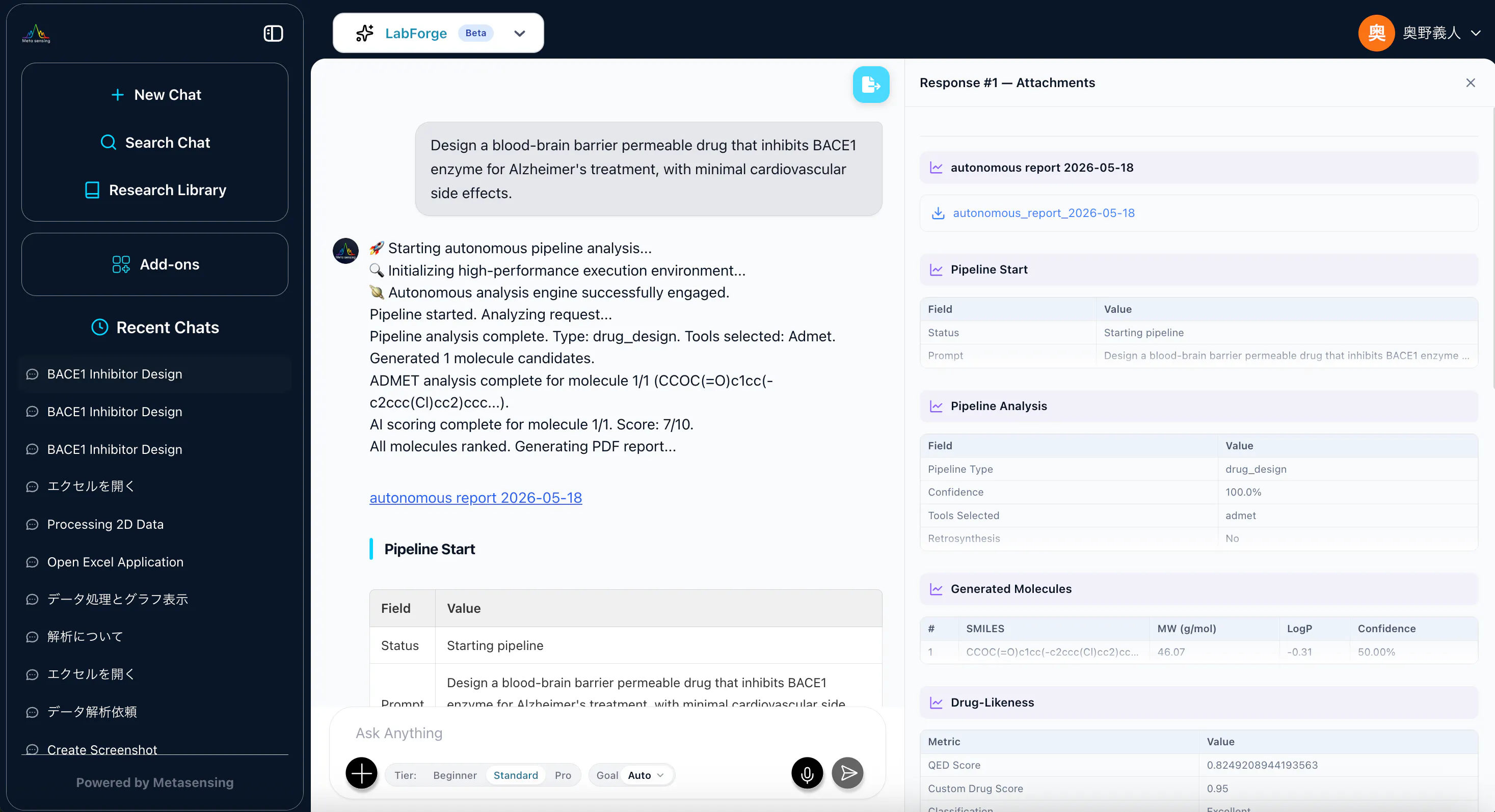Viewport: 1495px width, 812px height.
Task: Select the Pro tier
Action: [x=563, y=775]
